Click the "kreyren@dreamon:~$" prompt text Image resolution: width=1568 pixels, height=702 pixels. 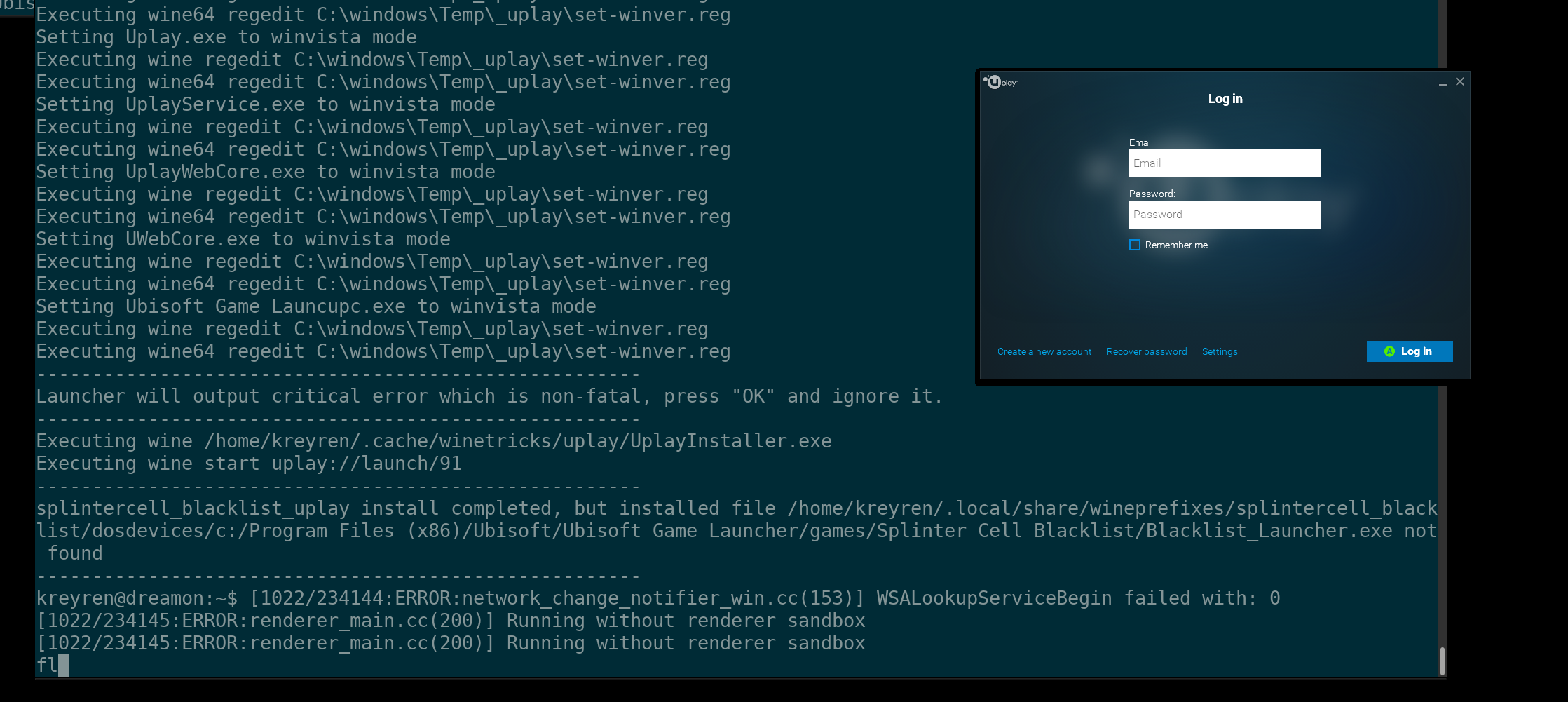point(137,598)
